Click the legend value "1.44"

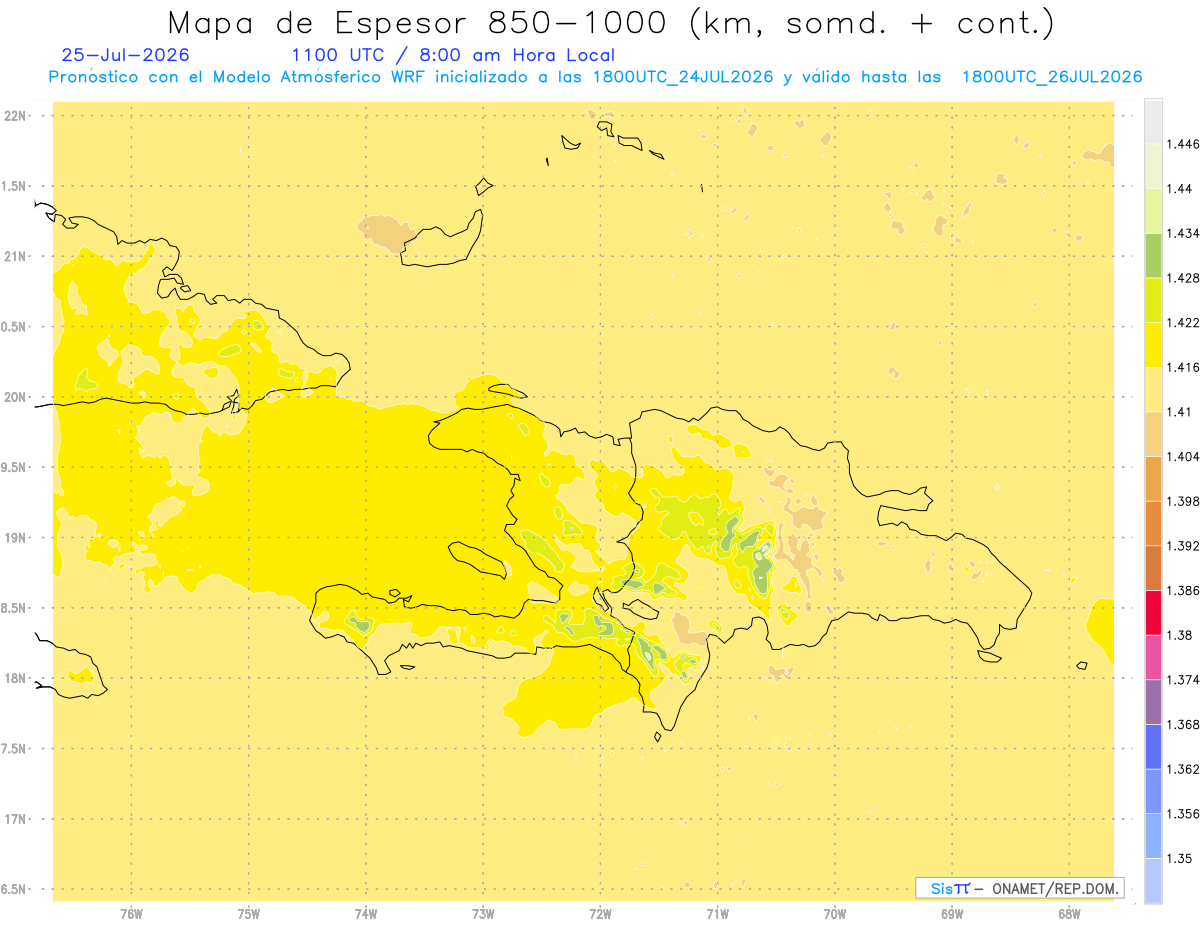1178,189
